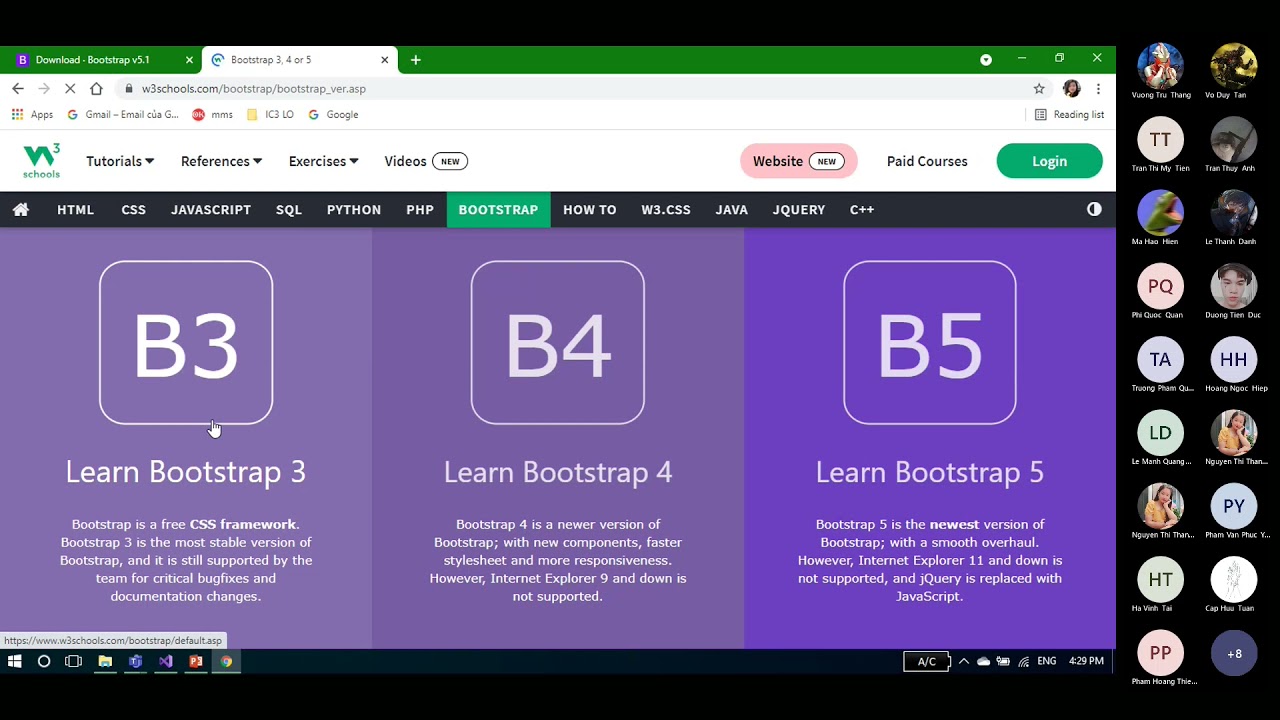Open the Videos link

pyautogui.click(x=405, y=161)
